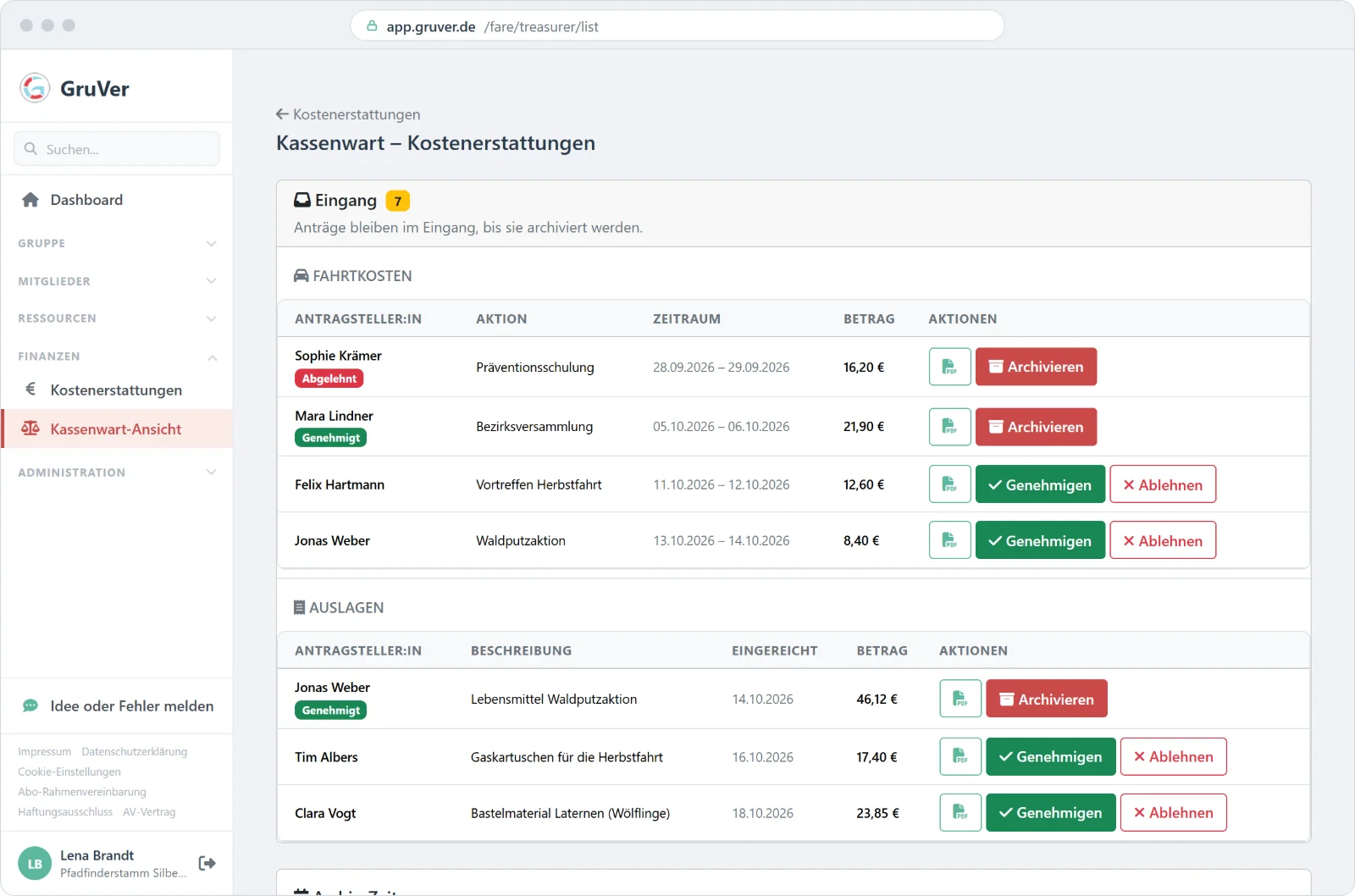Download PDF of Felix Hartmann's Fahrtkosten
This screenshot has height=896, width=1355.
949,484
